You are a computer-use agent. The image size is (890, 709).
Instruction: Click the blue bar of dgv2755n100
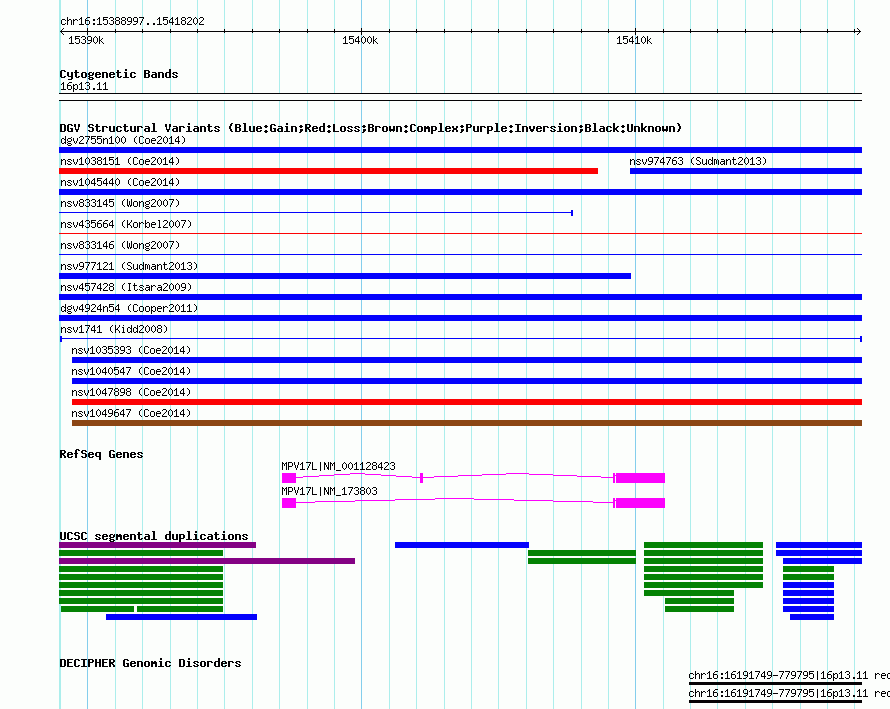coord(460,150)
